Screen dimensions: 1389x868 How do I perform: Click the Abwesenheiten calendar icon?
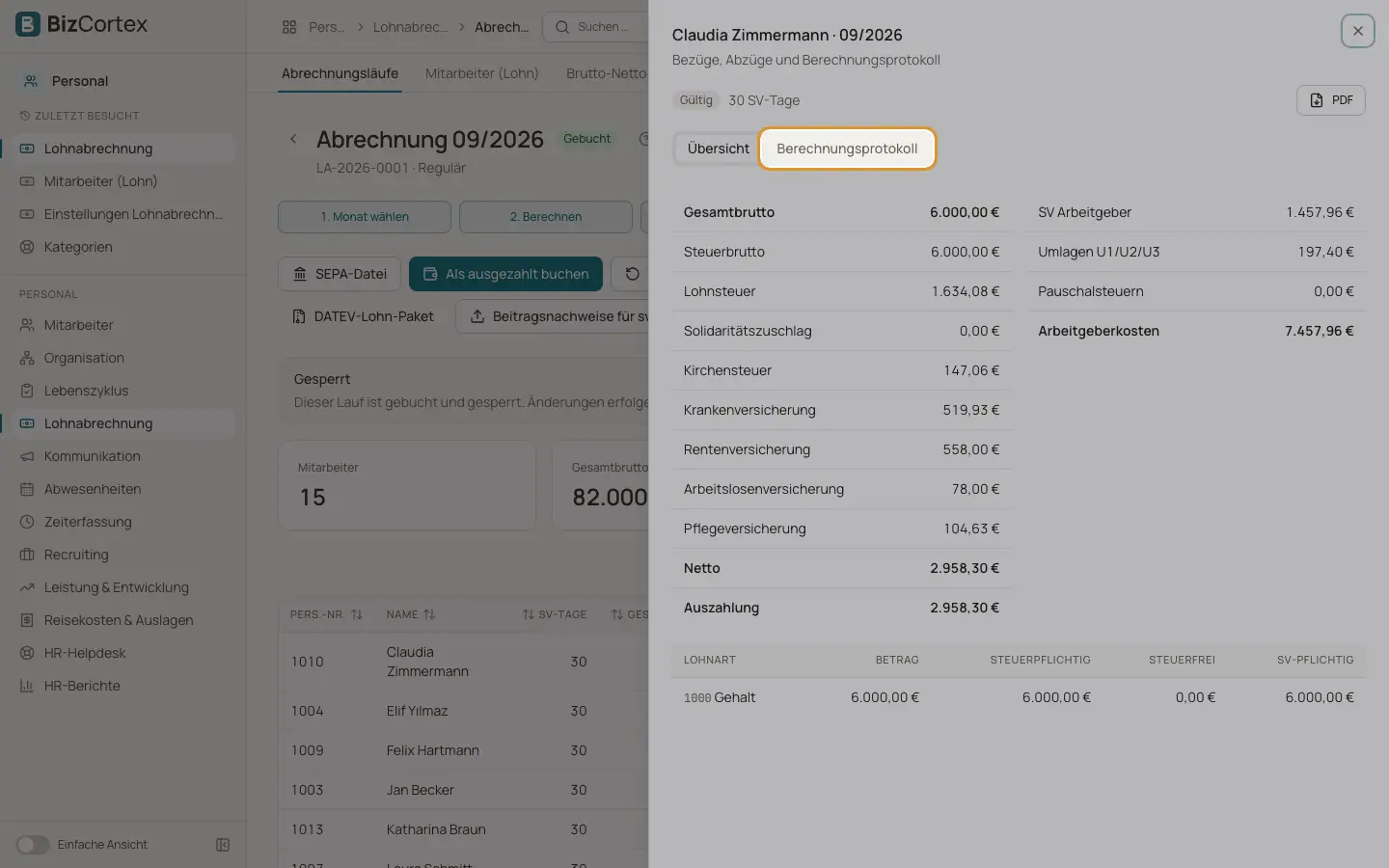[27, 489]
